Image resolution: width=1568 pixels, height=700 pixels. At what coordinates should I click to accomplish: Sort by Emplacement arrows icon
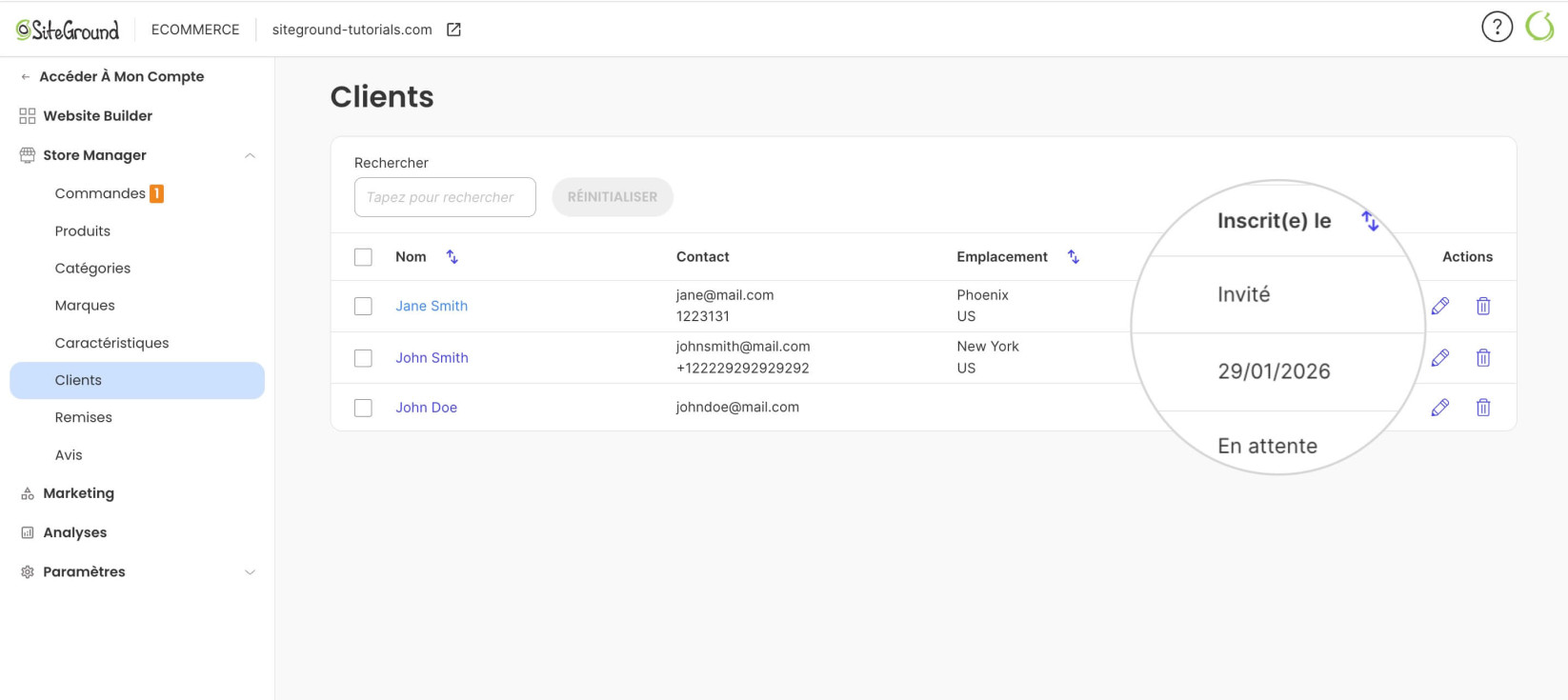click(1074, 257)
